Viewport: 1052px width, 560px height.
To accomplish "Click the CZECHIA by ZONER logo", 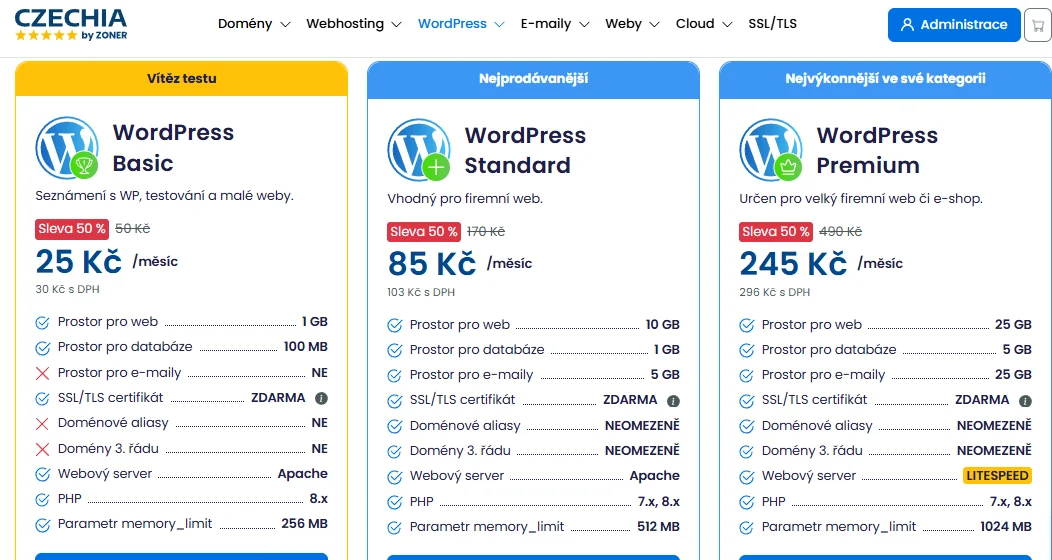I will (70, 25).
